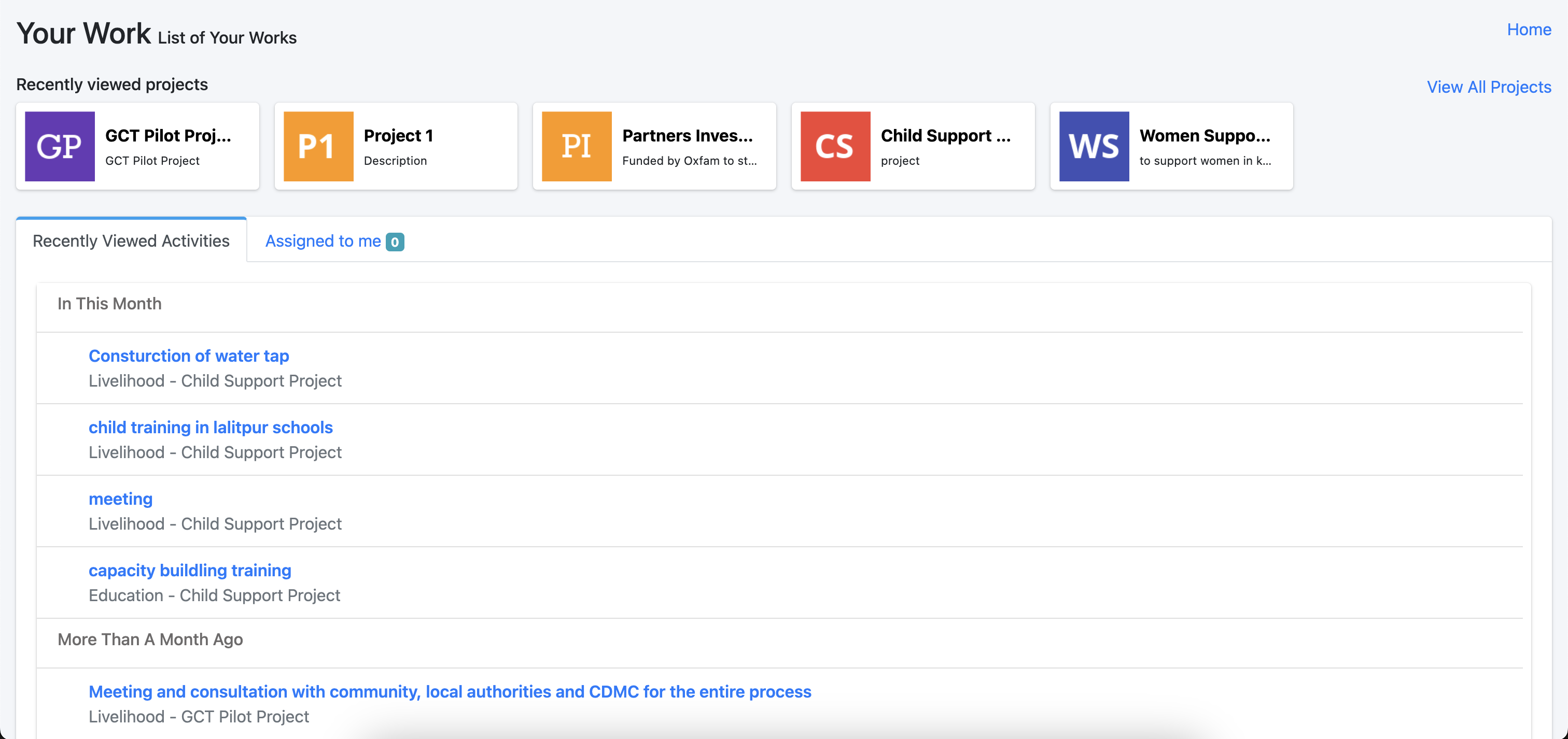
Task: Click 'Livelihood - Child Support Project' under meeting
Action: coord(215,524)
